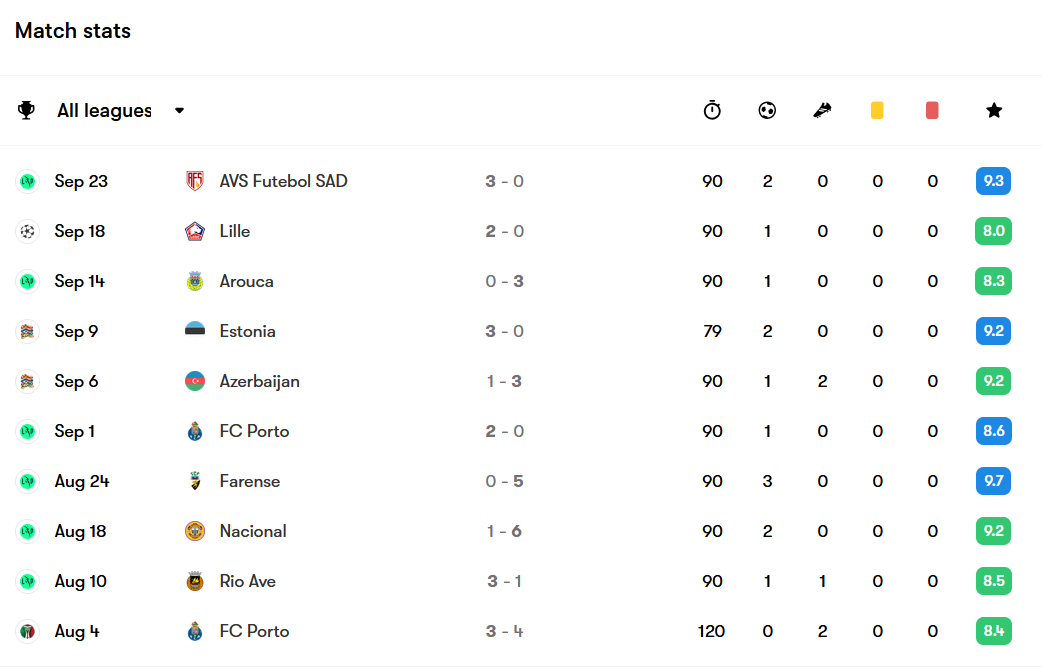Click the Champions League icon on Sep 18 row
This screenshot has width=1042, height=668.
coord(27,231)
